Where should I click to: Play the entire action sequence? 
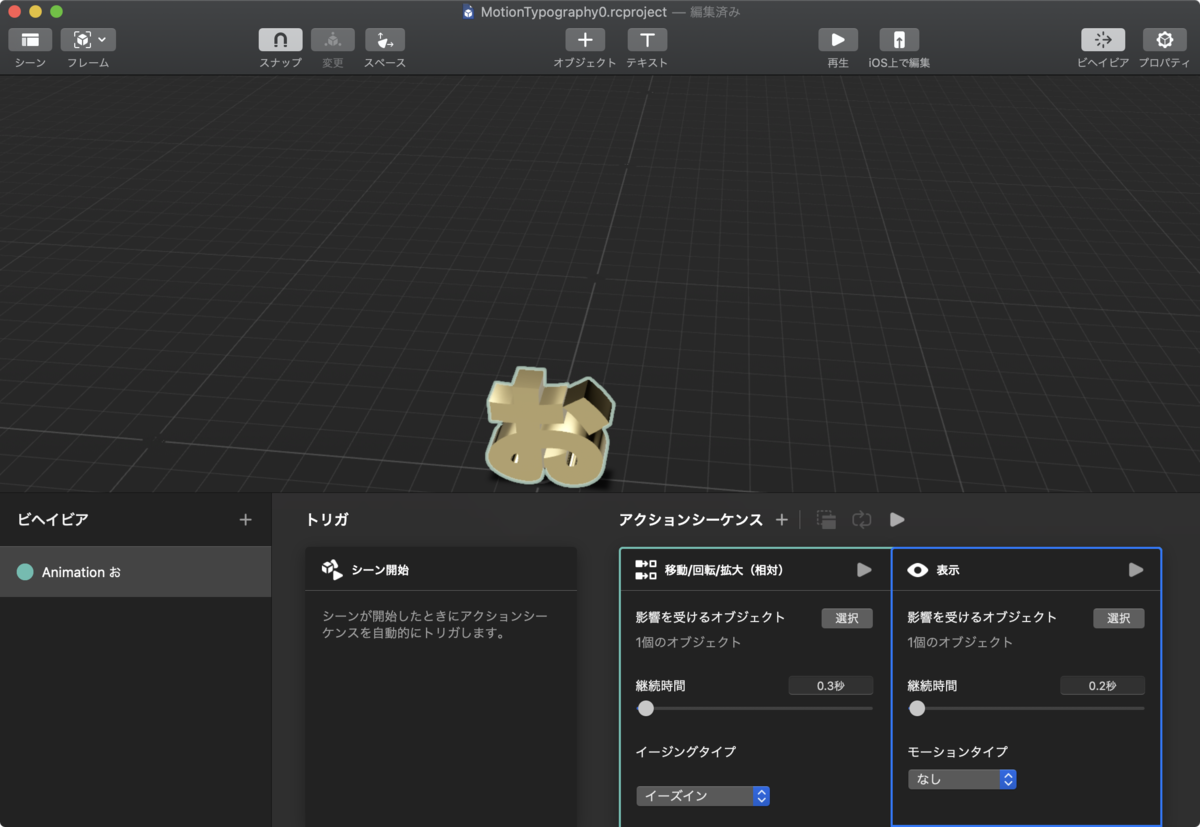pyautogui.click(x=897, y=520)
